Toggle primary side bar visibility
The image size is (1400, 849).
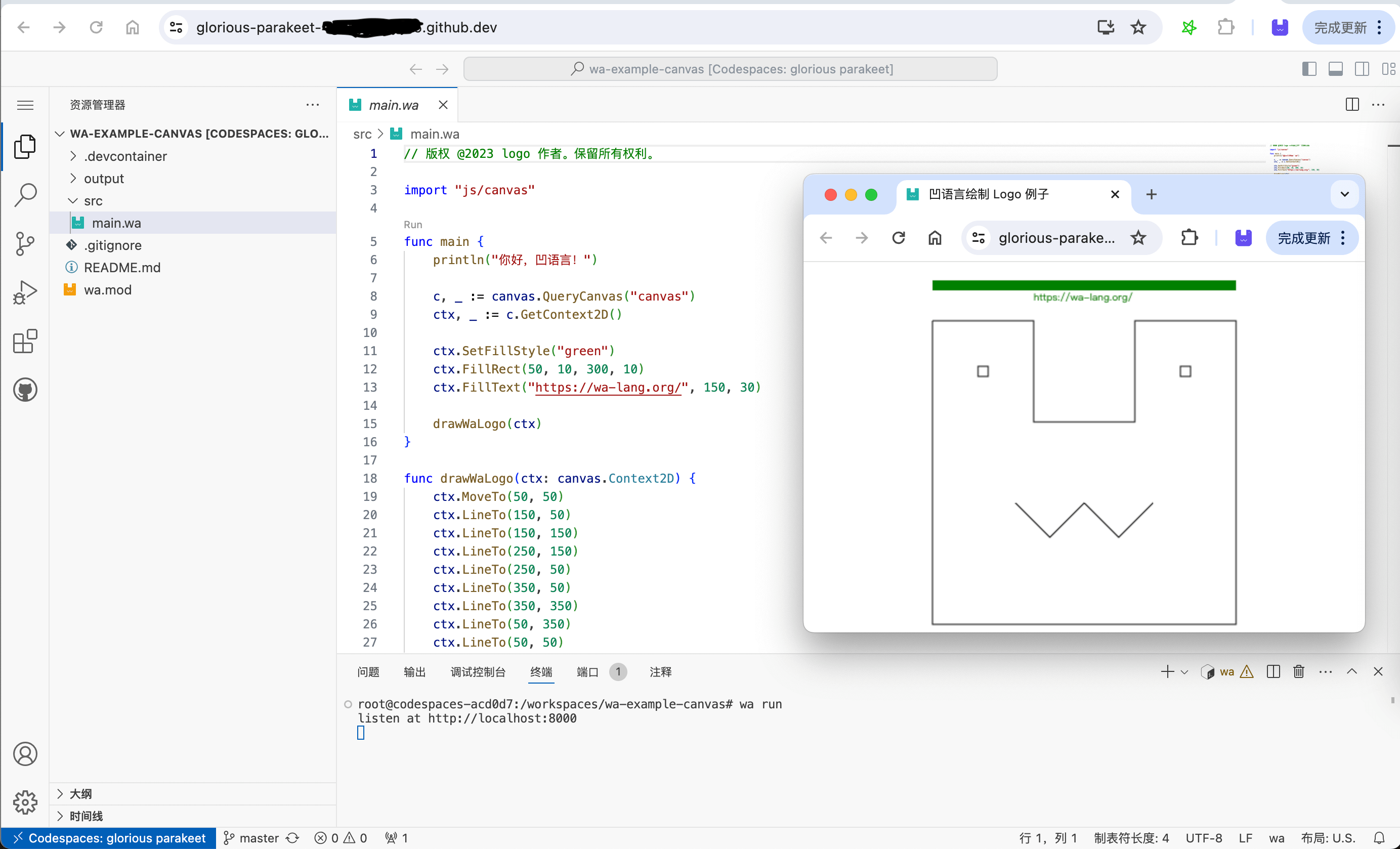1309,69
